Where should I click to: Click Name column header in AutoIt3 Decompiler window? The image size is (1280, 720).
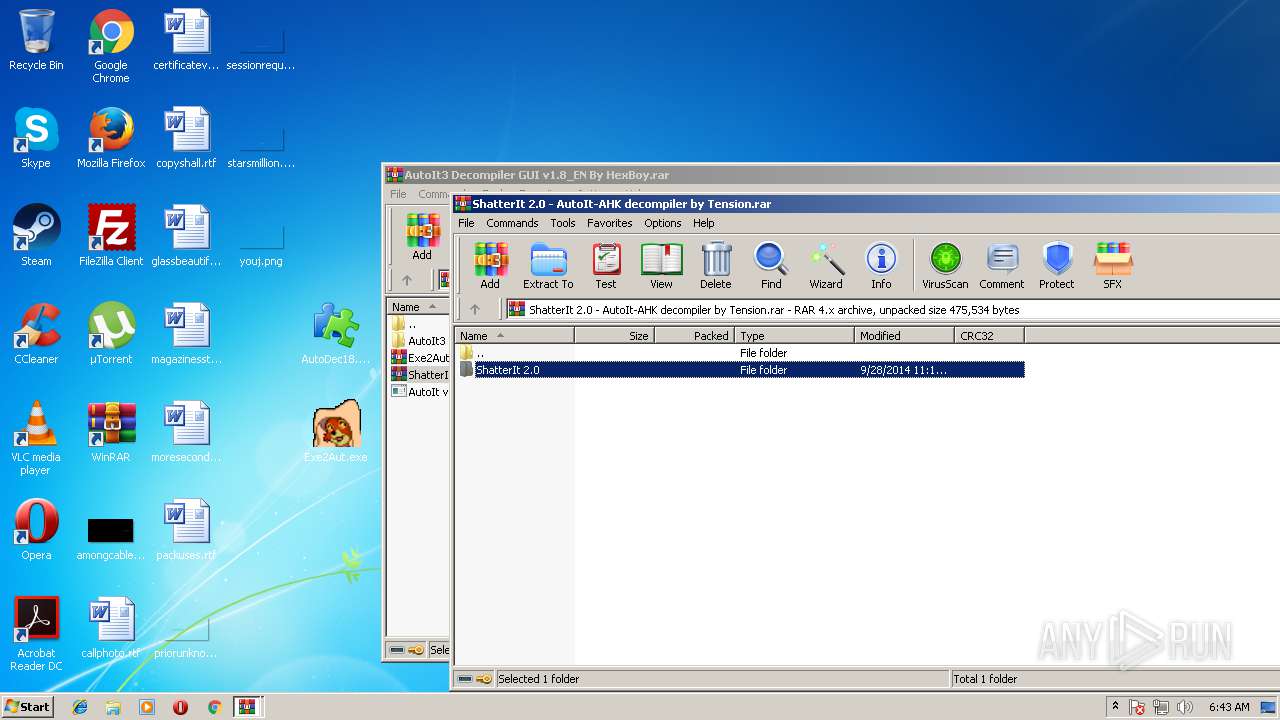[418, 307]
